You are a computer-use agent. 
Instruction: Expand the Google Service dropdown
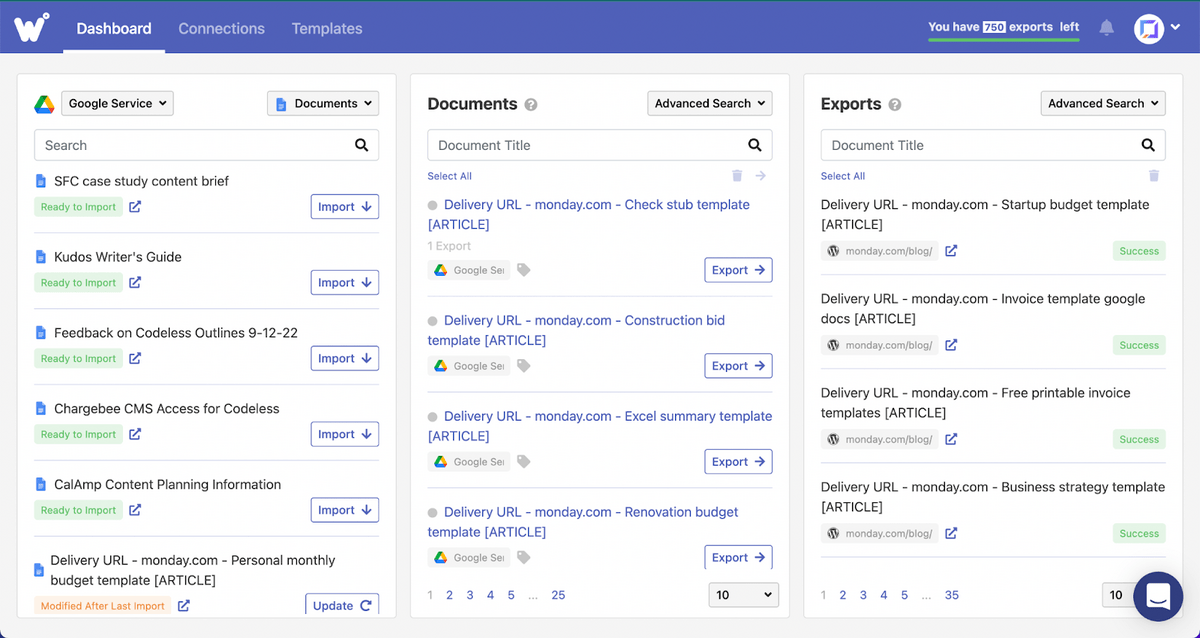point(117,103)
